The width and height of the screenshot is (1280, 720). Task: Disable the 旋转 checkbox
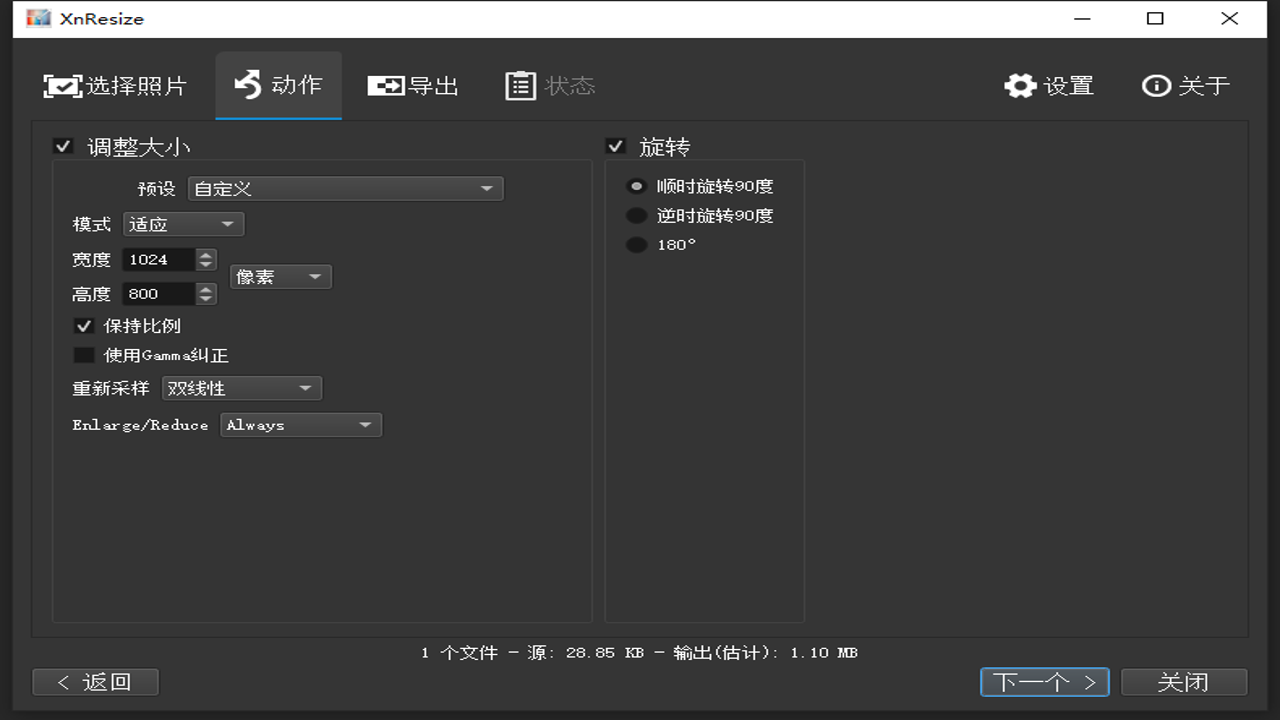(x=616, y=147)
